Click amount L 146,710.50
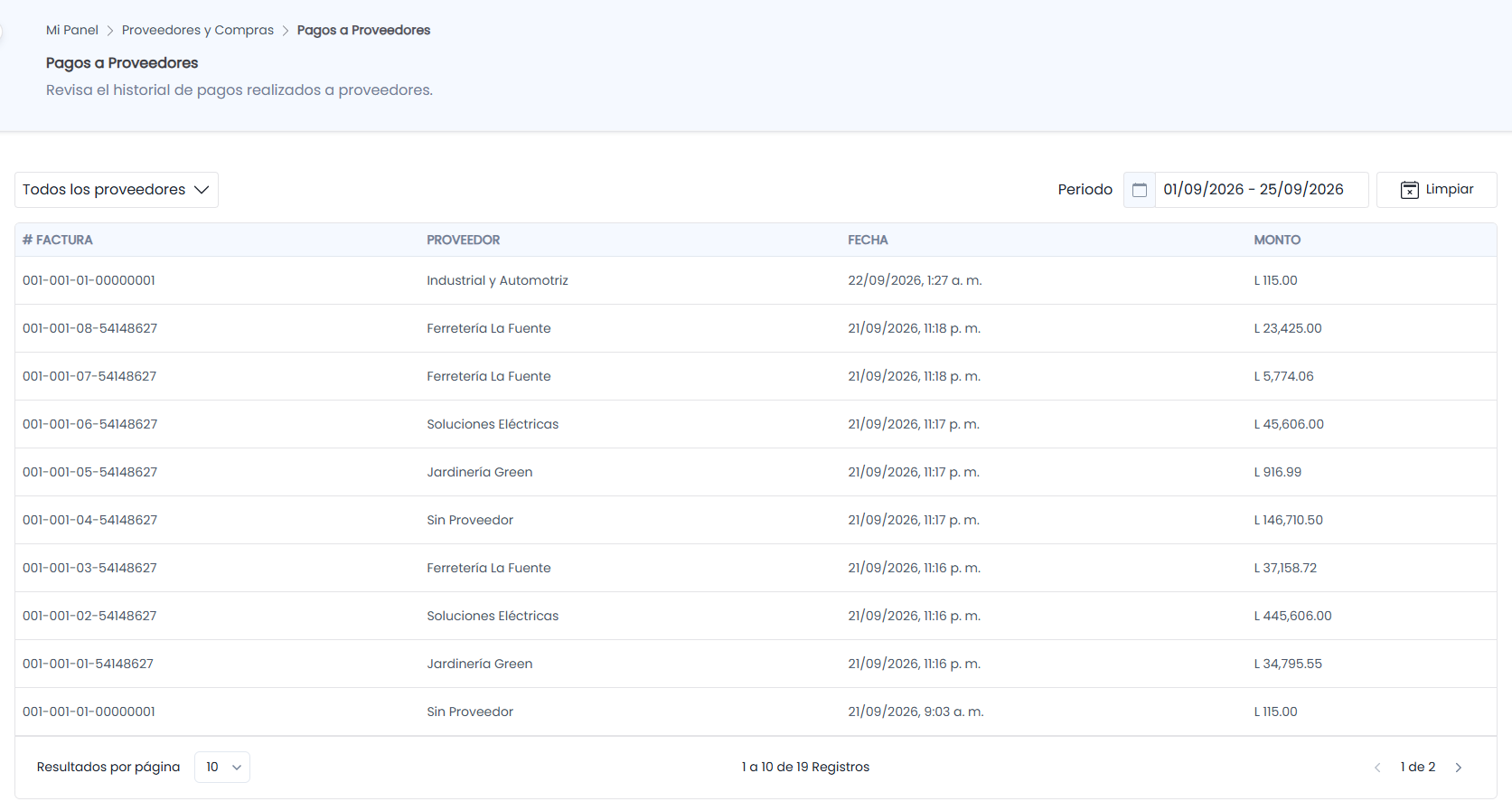Screen dimensions: 1512x811 pos(1288,520)
